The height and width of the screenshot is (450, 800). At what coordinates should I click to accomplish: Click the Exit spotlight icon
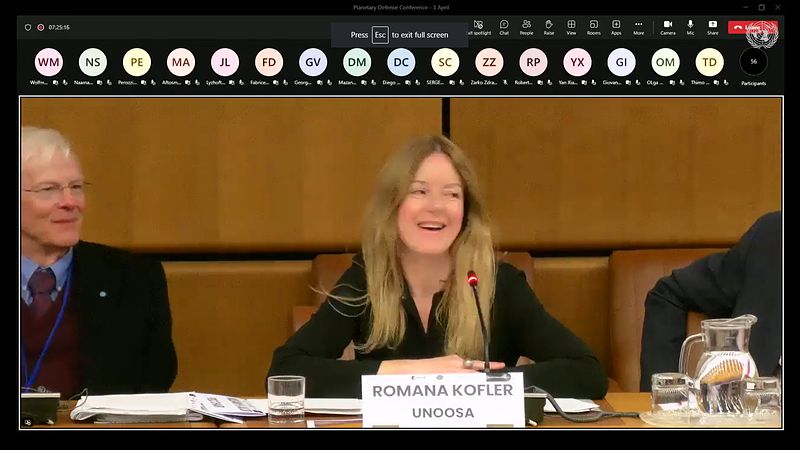point(479,26)
